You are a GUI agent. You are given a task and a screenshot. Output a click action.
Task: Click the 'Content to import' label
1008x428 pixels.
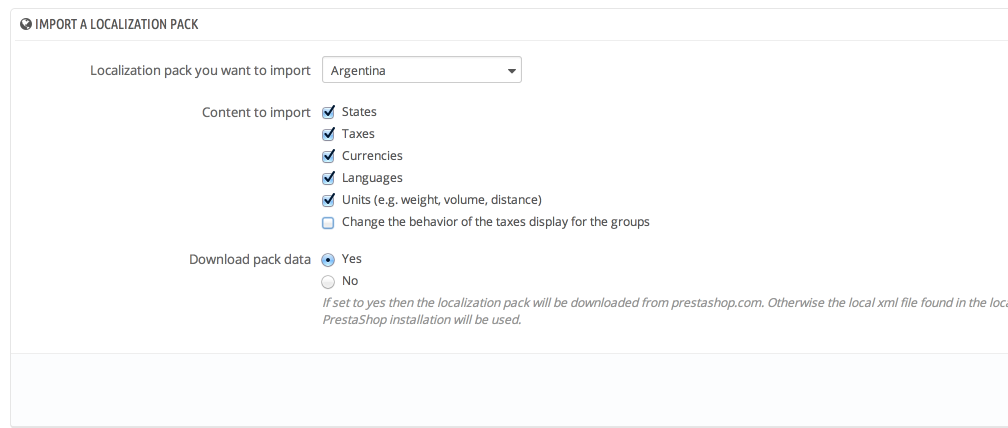coord(256,112)
